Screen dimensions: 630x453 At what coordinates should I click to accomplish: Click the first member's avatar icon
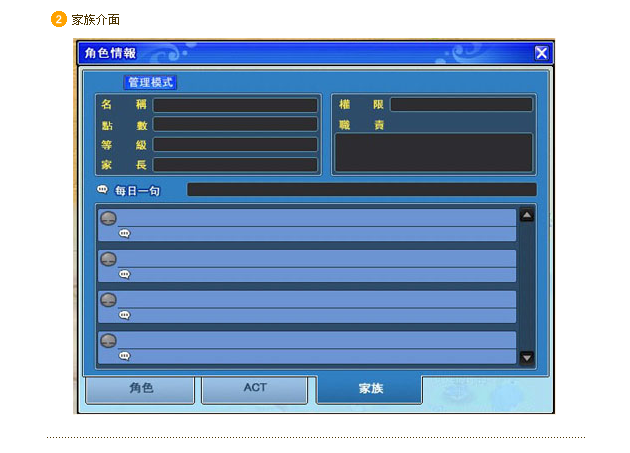point(109,218)
